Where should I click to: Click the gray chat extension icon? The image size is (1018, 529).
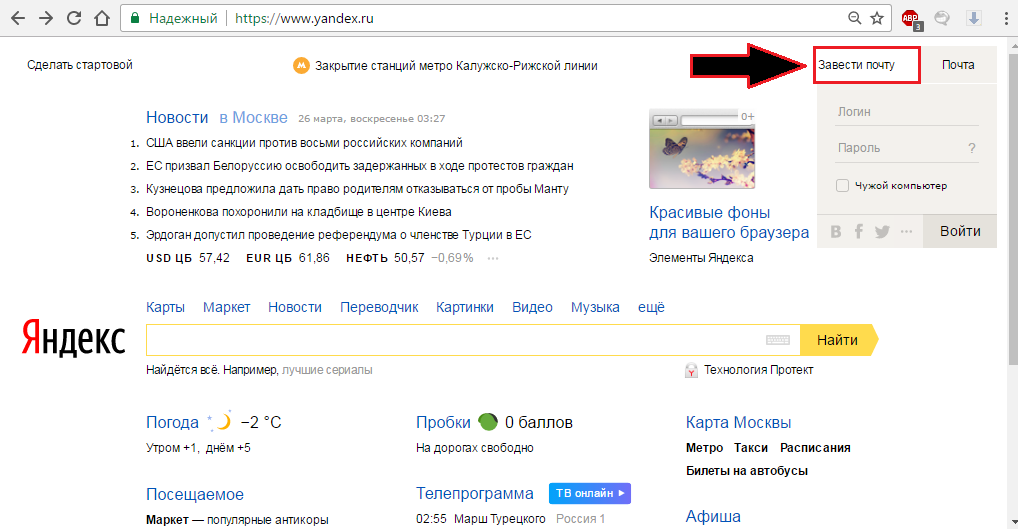(942, 18)
